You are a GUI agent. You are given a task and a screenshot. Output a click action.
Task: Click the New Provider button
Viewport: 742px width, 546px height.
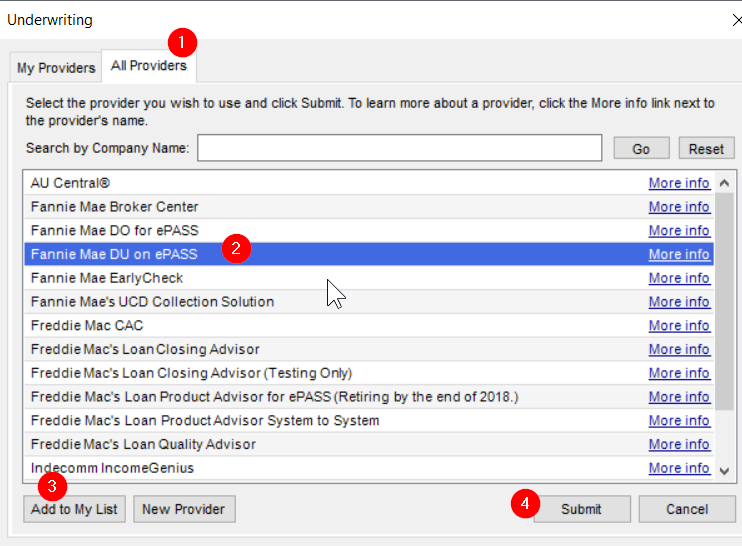click(184, 509)
